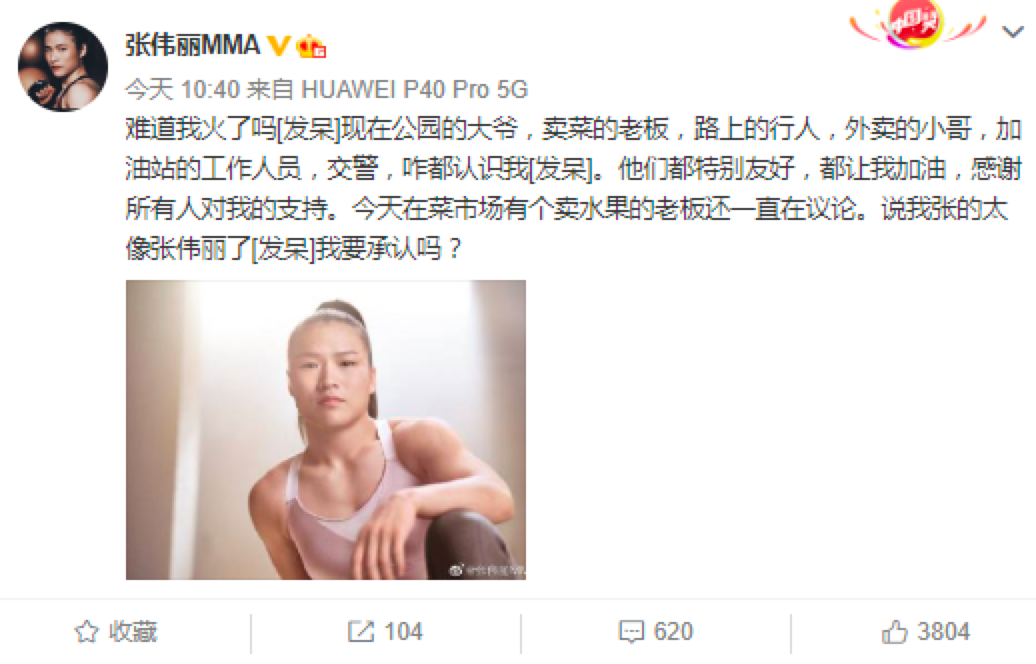Open the 张伟丽MMA profile avatar
The image size is (1036, 664).
click(x=63, y=66)
